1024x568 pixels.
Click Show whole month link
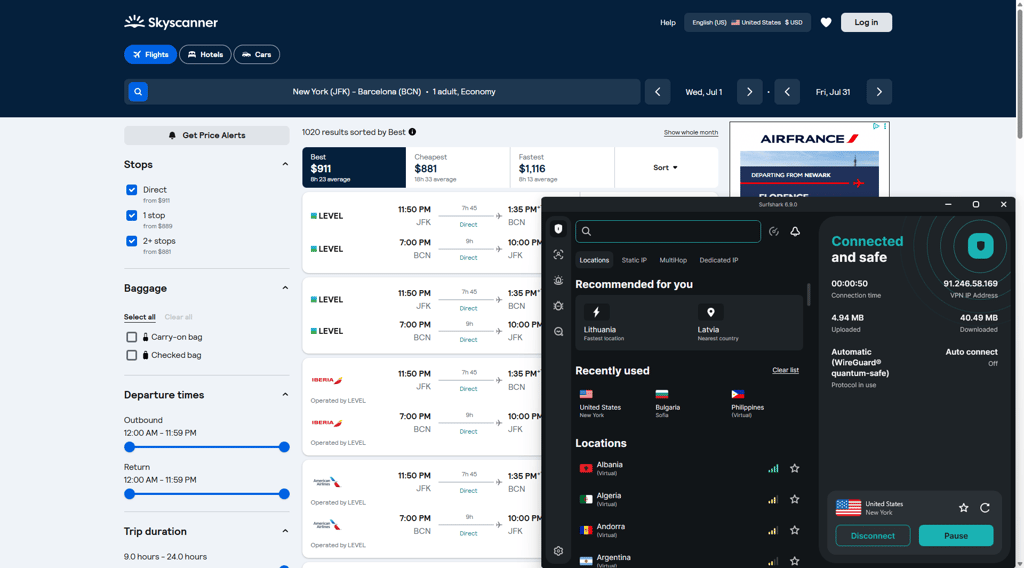(x=691, y=133)
